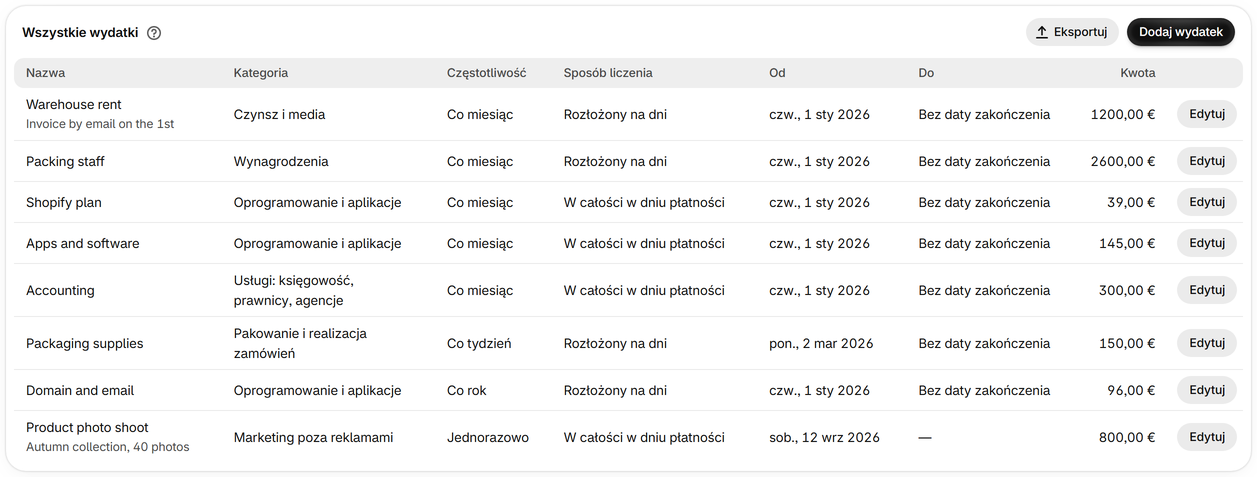Open help icon next to Wszystkie wydatki
Image resolution: width=1257 pixels, height=477 pixels.
pos(154,33)
